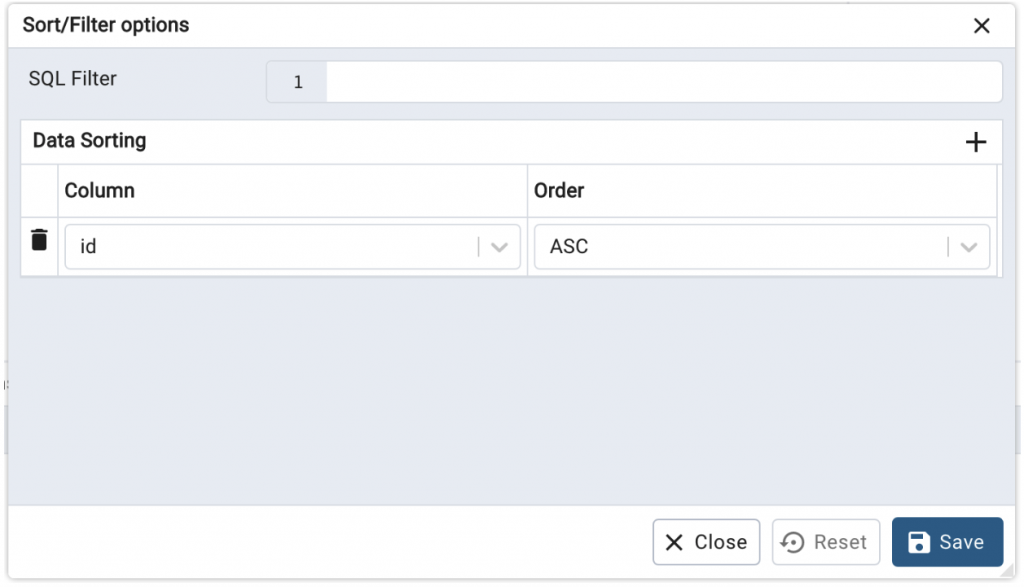Delete the id sorting row

click(39, 240)
